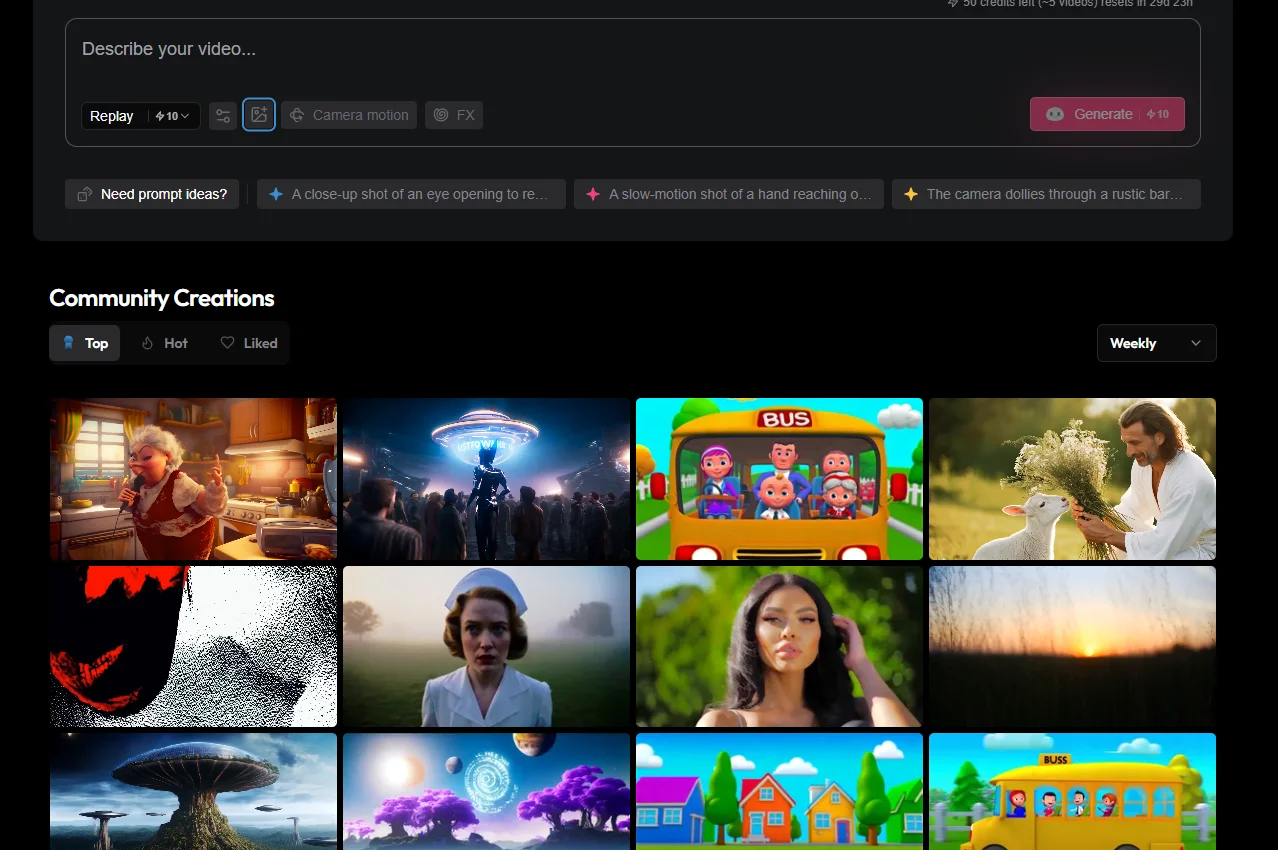Open the cartoon BUS with kids thumbnail

tap(779, 479)
